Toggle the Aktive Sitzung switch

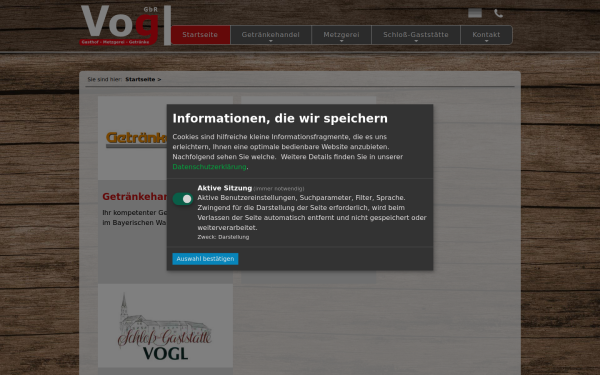183,199
